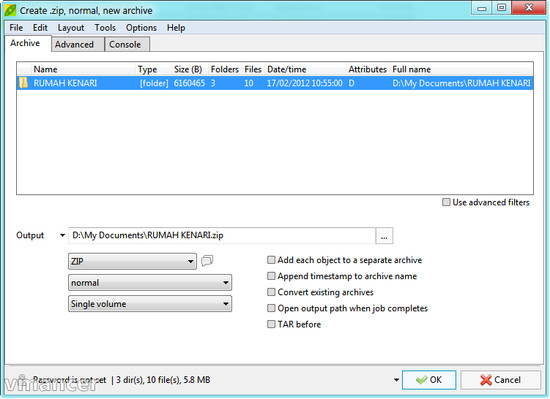This screenshot has height=399, width=550.
Task: Sort list by Full name column header
Action: coord(462,69)
